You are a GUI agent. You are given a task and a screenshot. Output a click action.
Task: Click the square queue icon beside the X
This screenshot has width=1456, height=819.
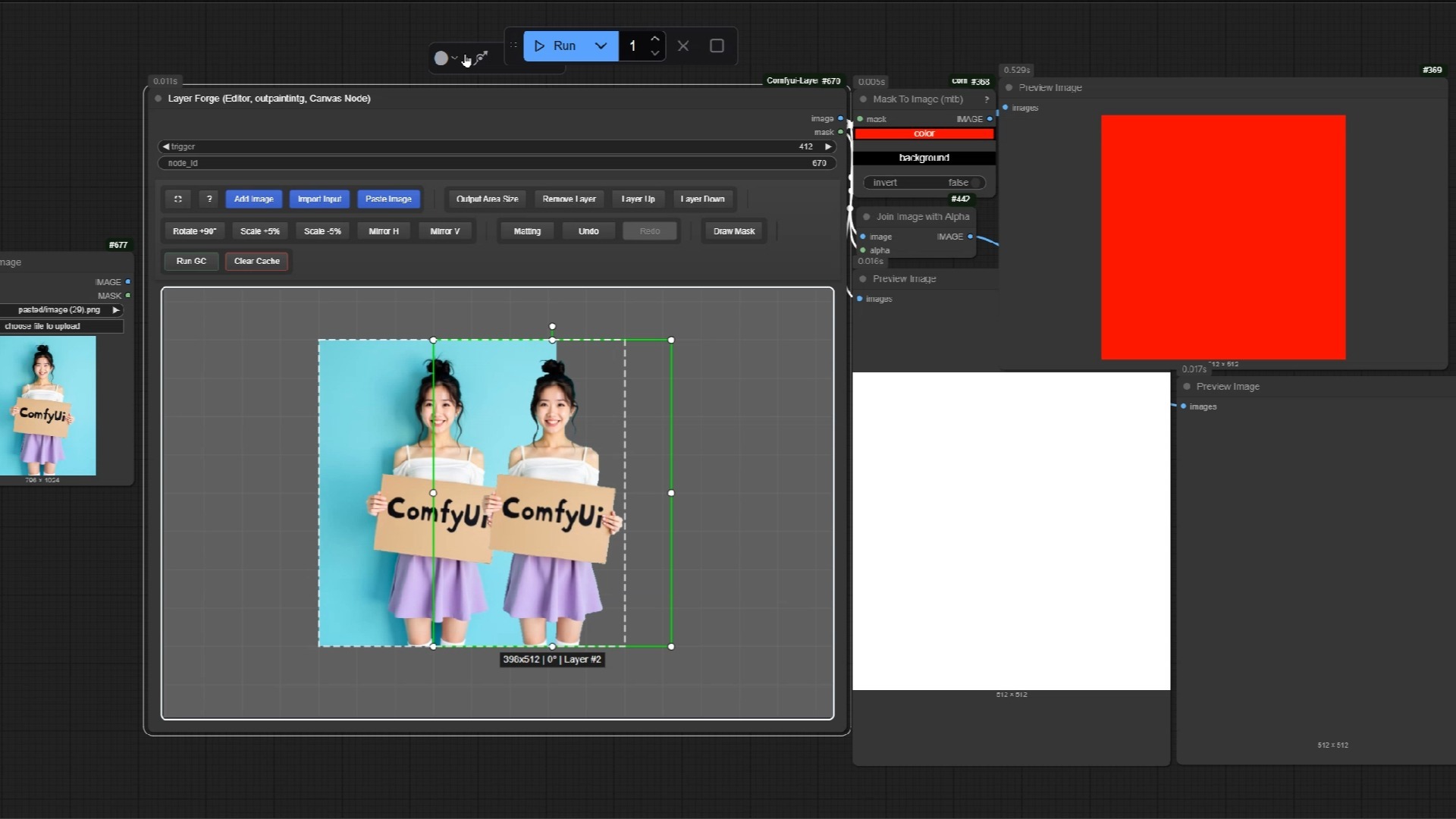(x=716, y=45)
